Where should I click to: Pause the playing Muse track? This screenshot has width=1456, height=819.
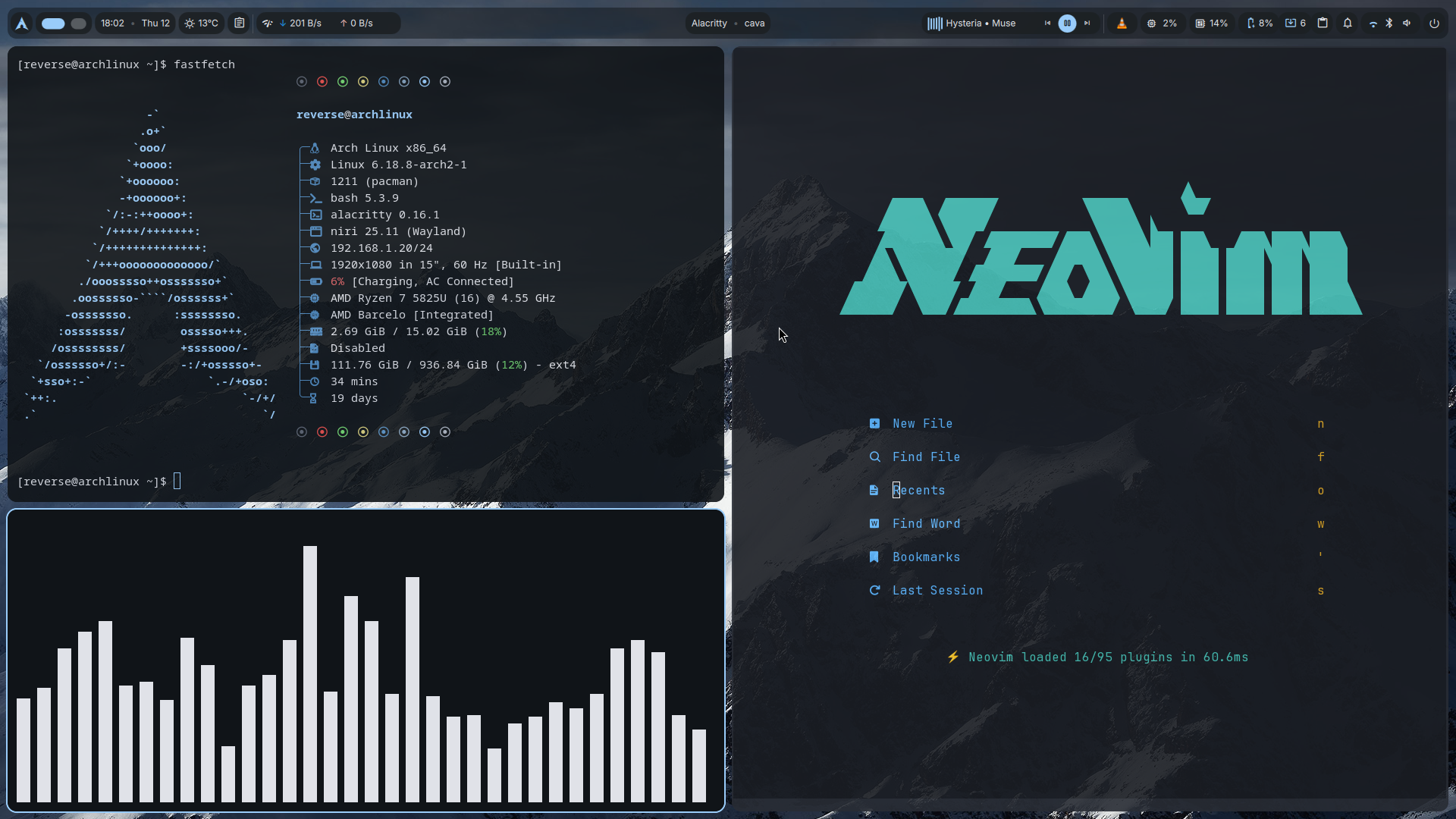(1067, 24)
